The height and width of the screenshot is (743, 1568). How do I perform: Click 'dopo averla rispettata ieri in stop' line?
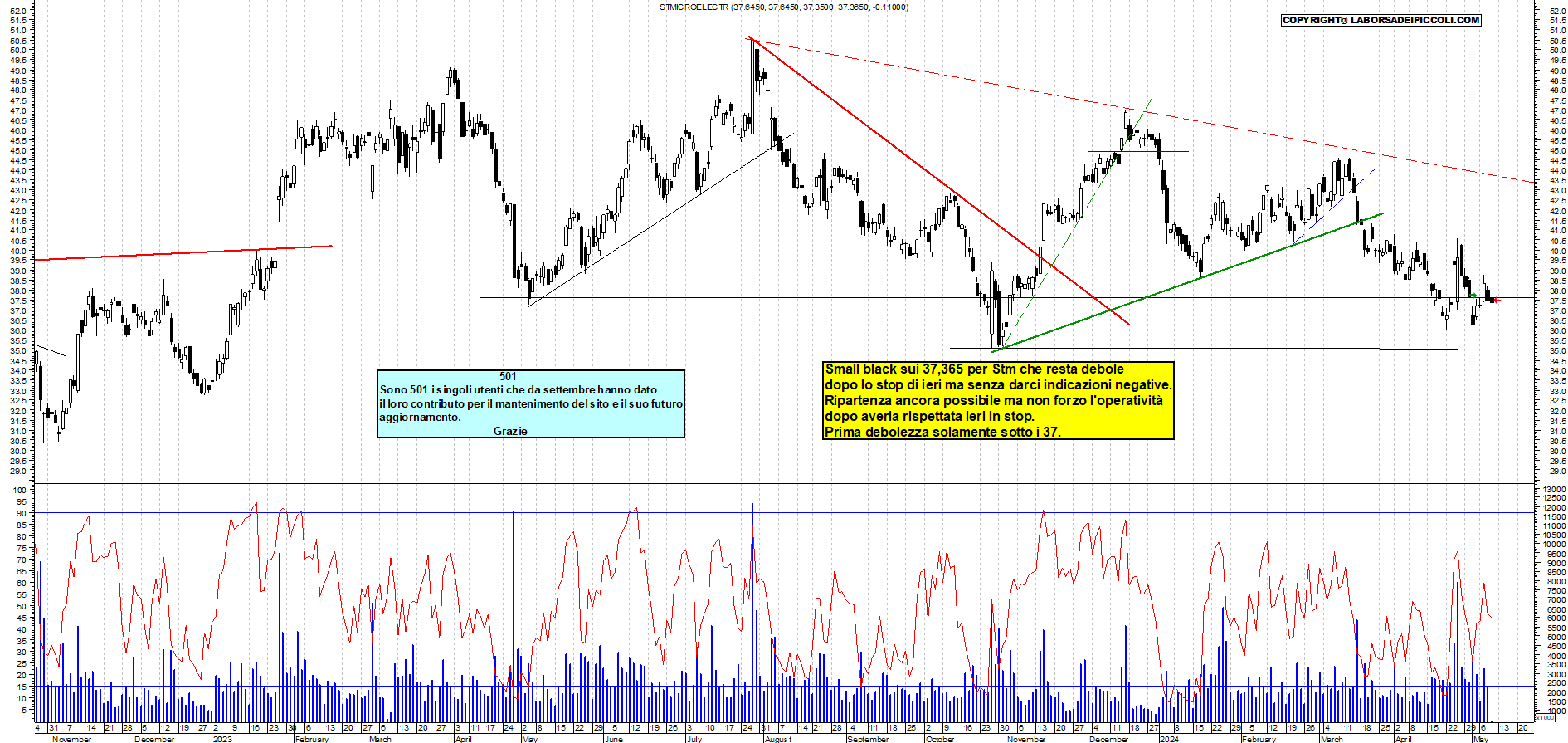coord(930,416)
